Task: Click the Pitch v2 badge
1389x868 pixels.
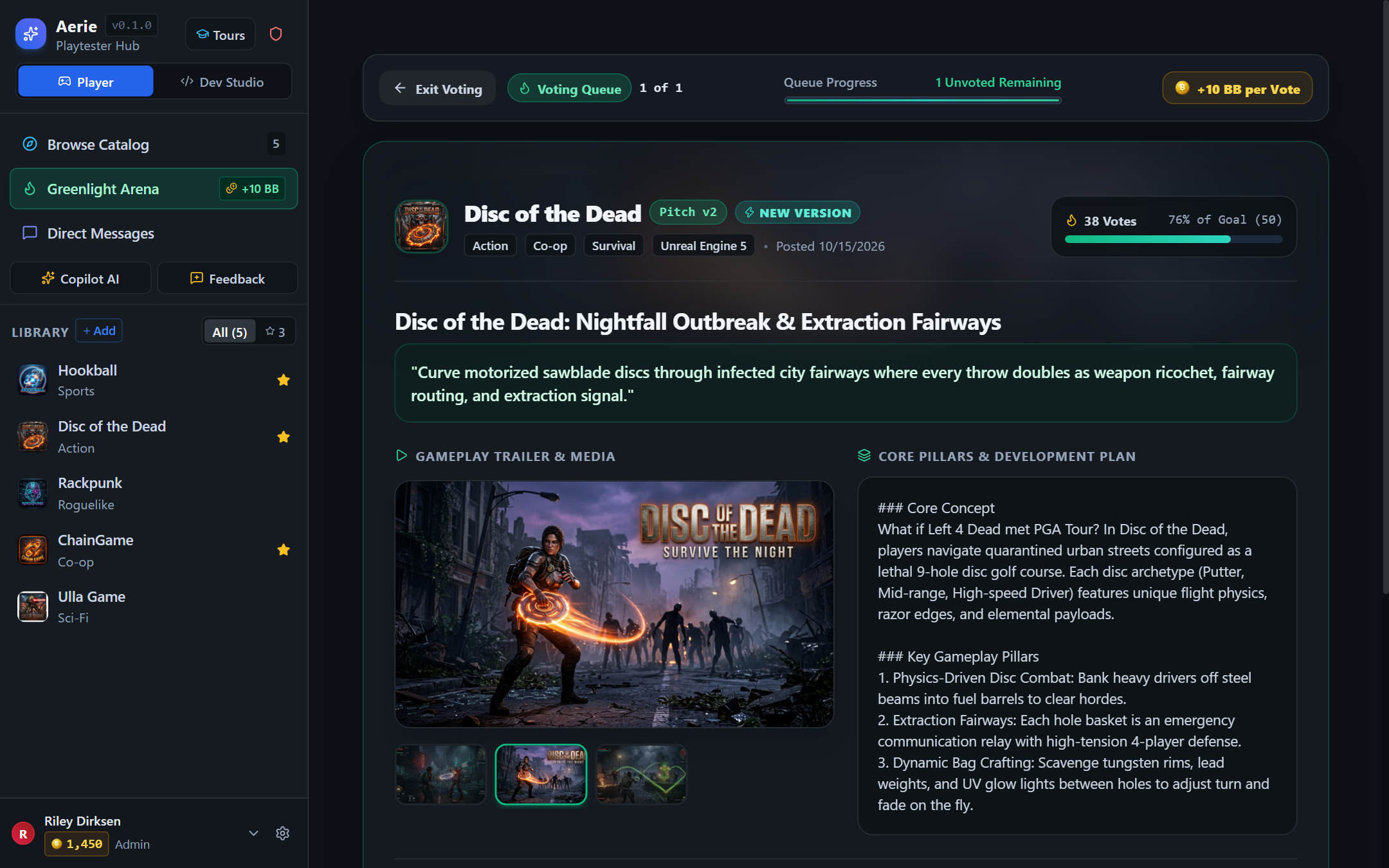Action: (x=687, y=212)
